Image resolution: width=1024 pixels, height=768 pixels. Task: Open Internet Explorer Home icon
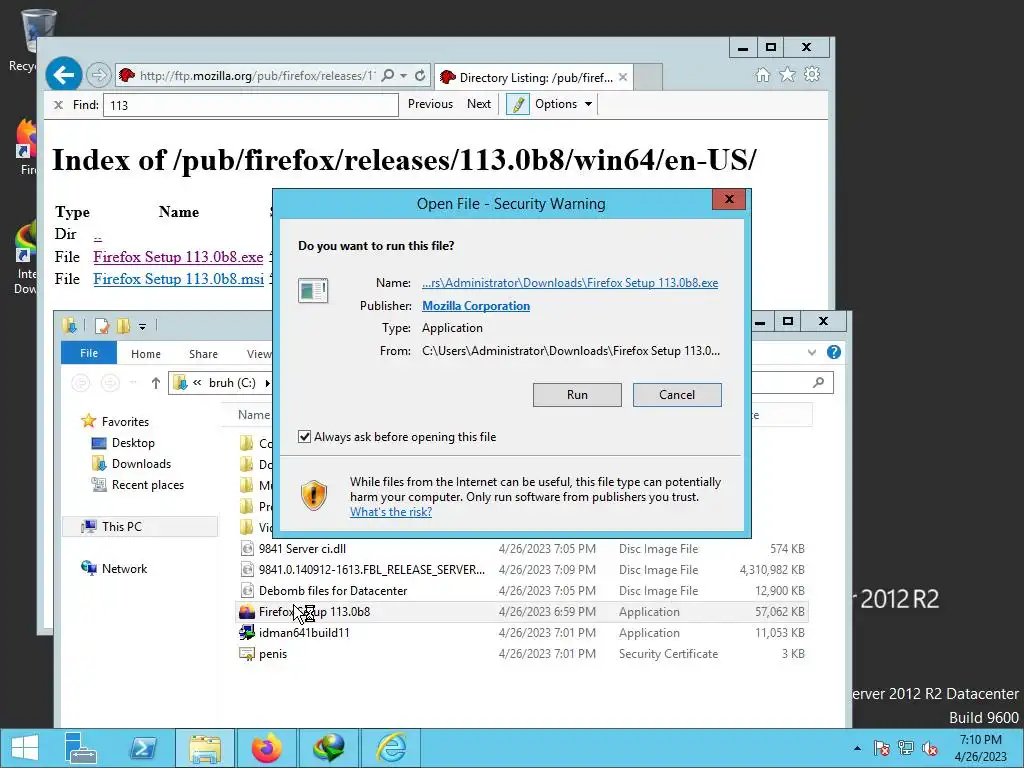click(x=762, y=75)
